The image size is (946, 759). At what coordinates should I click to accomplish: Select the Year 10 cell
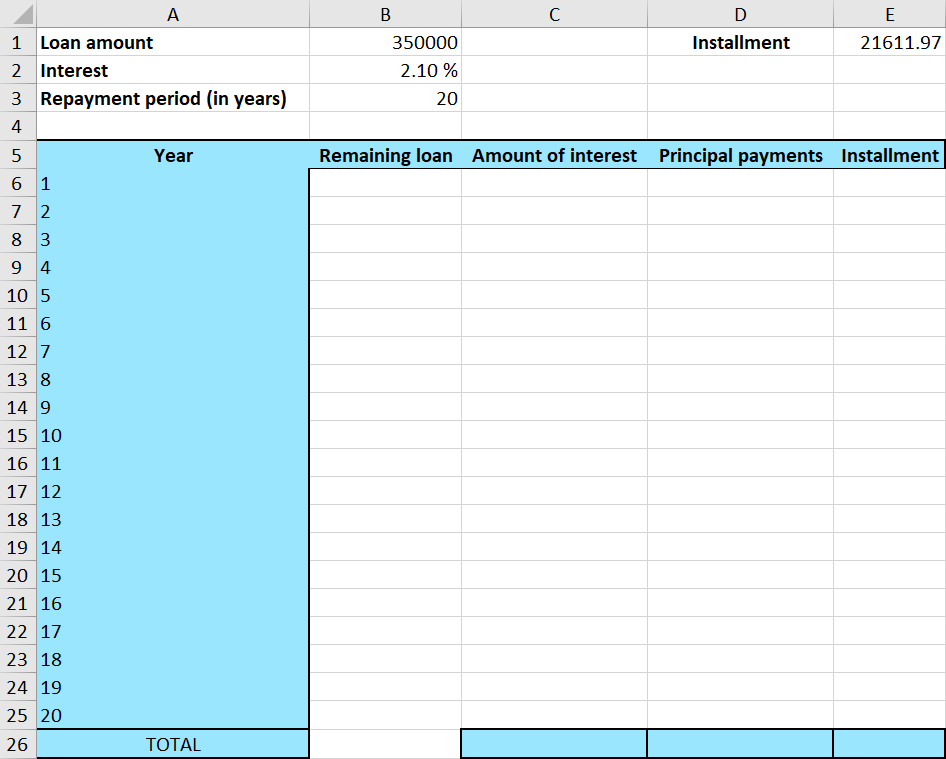(173, 435)
